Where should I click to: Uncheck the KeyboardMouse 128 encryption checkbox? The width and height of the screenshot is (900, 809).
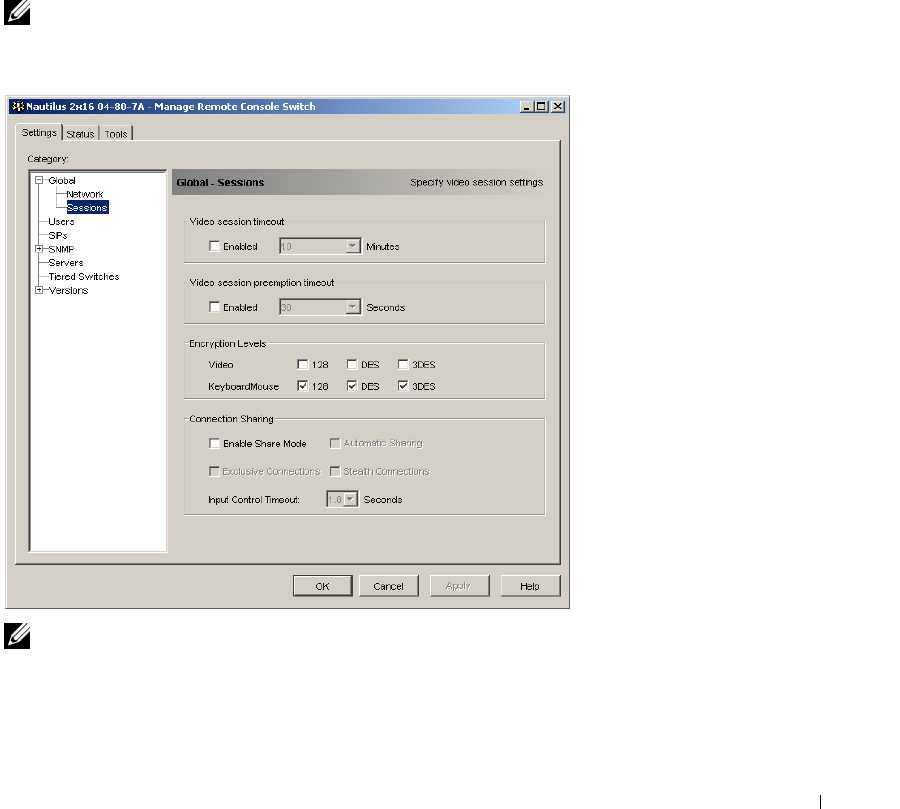pyautogui.click(x=302, y=386)
